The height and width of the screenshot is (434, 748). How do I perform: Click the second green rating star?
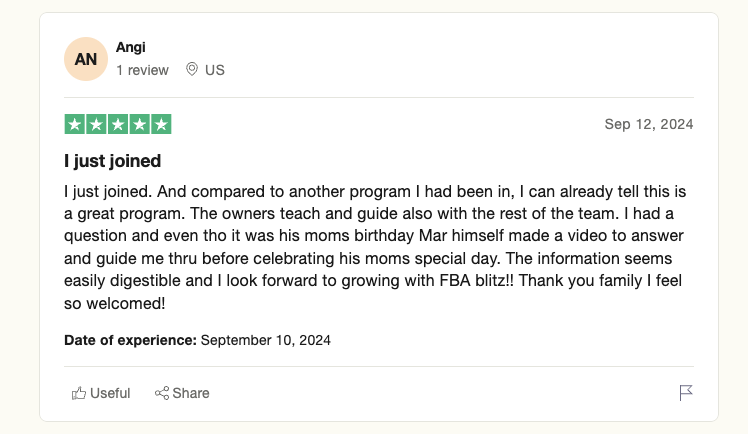tap(96, 124)
